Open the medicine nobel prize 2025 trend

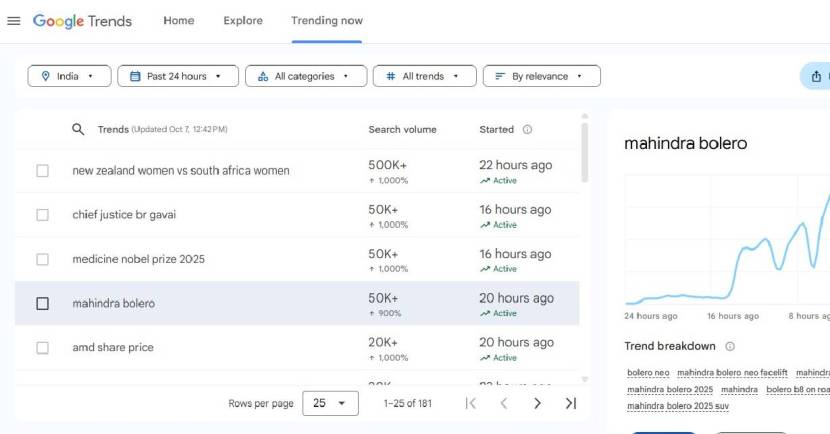[x=138, y=259]
